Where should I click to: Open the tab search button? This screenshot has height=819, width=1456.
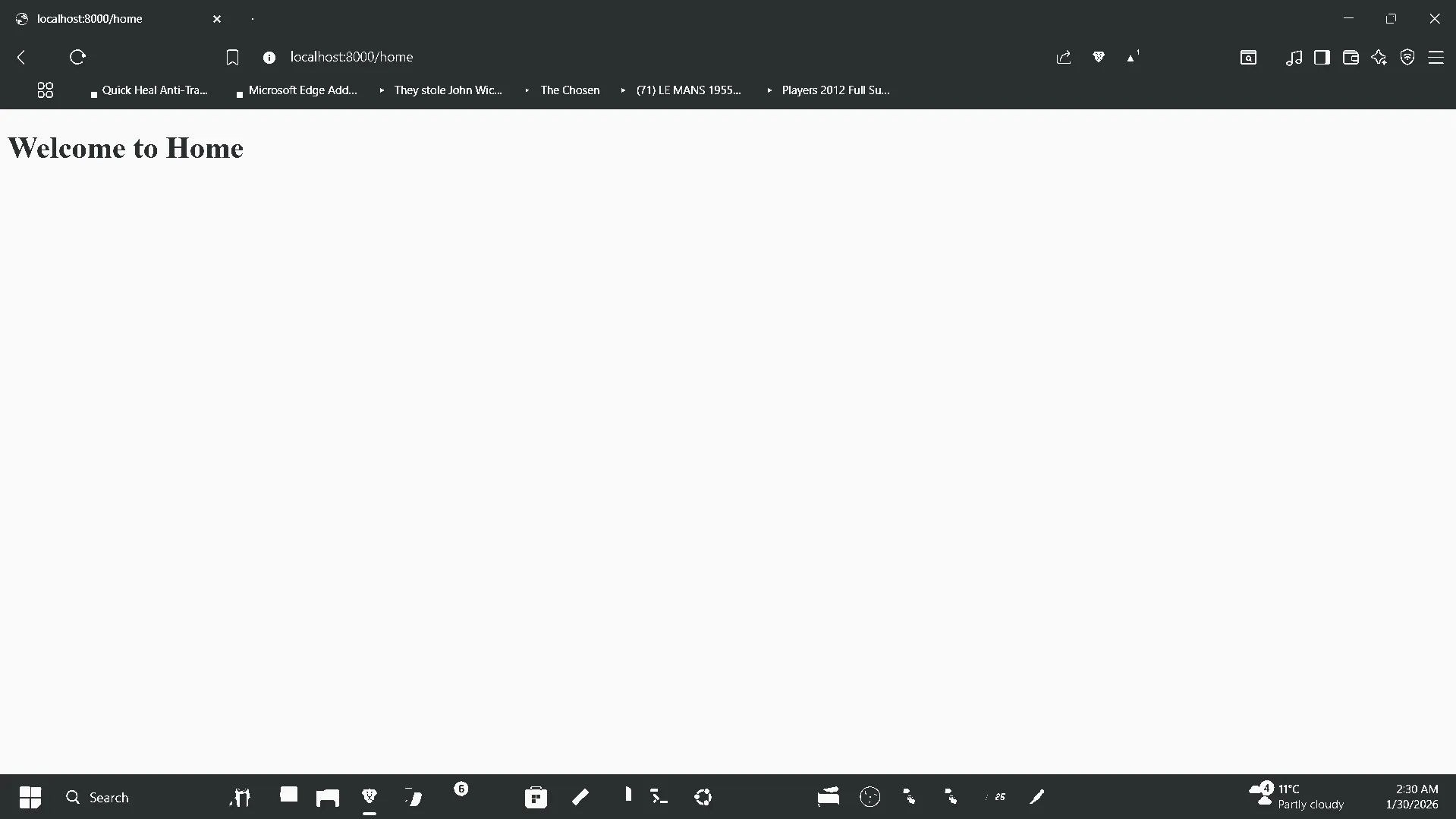point(1248,57)
